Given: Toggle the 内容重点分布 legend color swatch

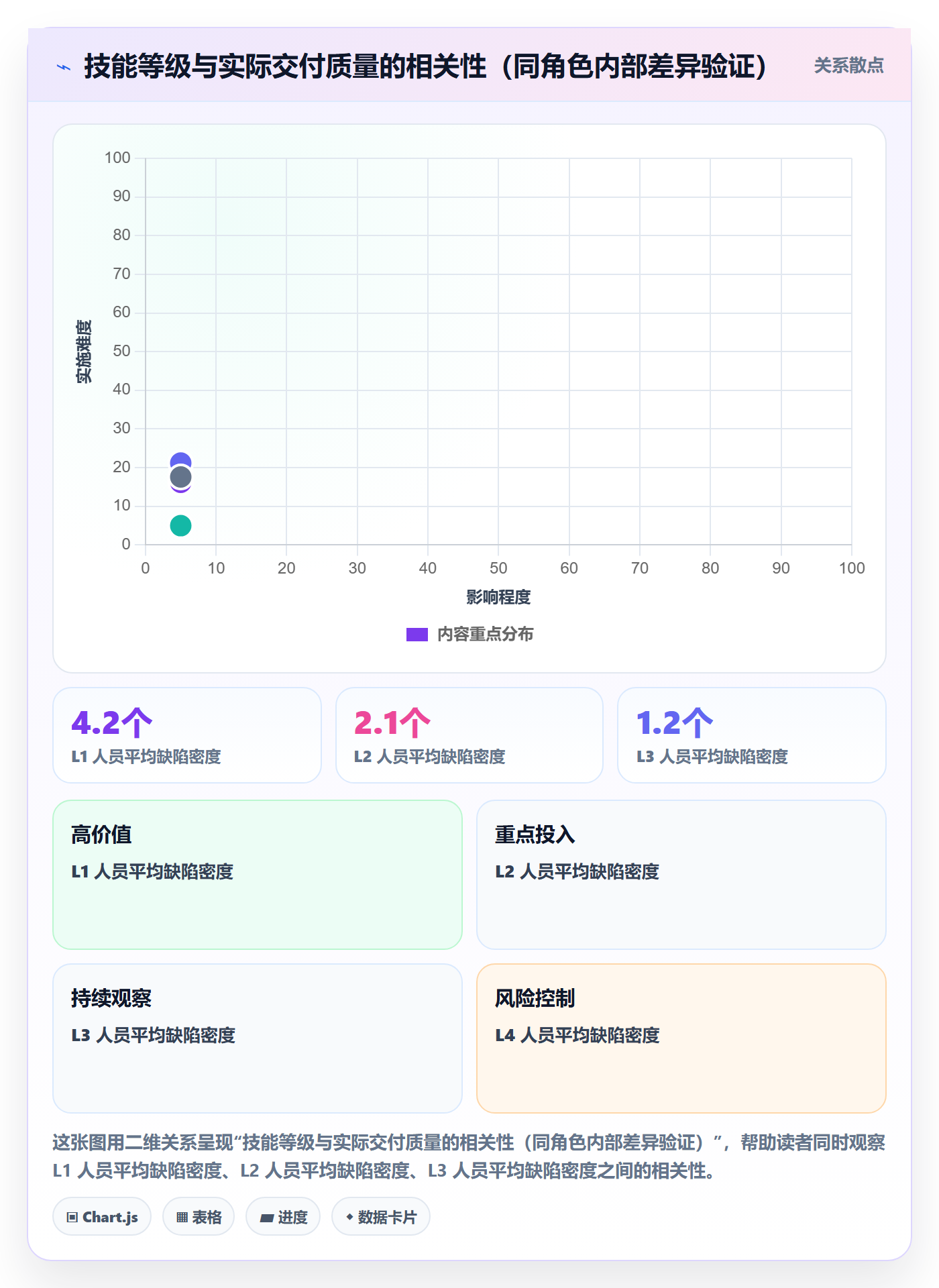Looking at the screenshot, I should (417, 635).
